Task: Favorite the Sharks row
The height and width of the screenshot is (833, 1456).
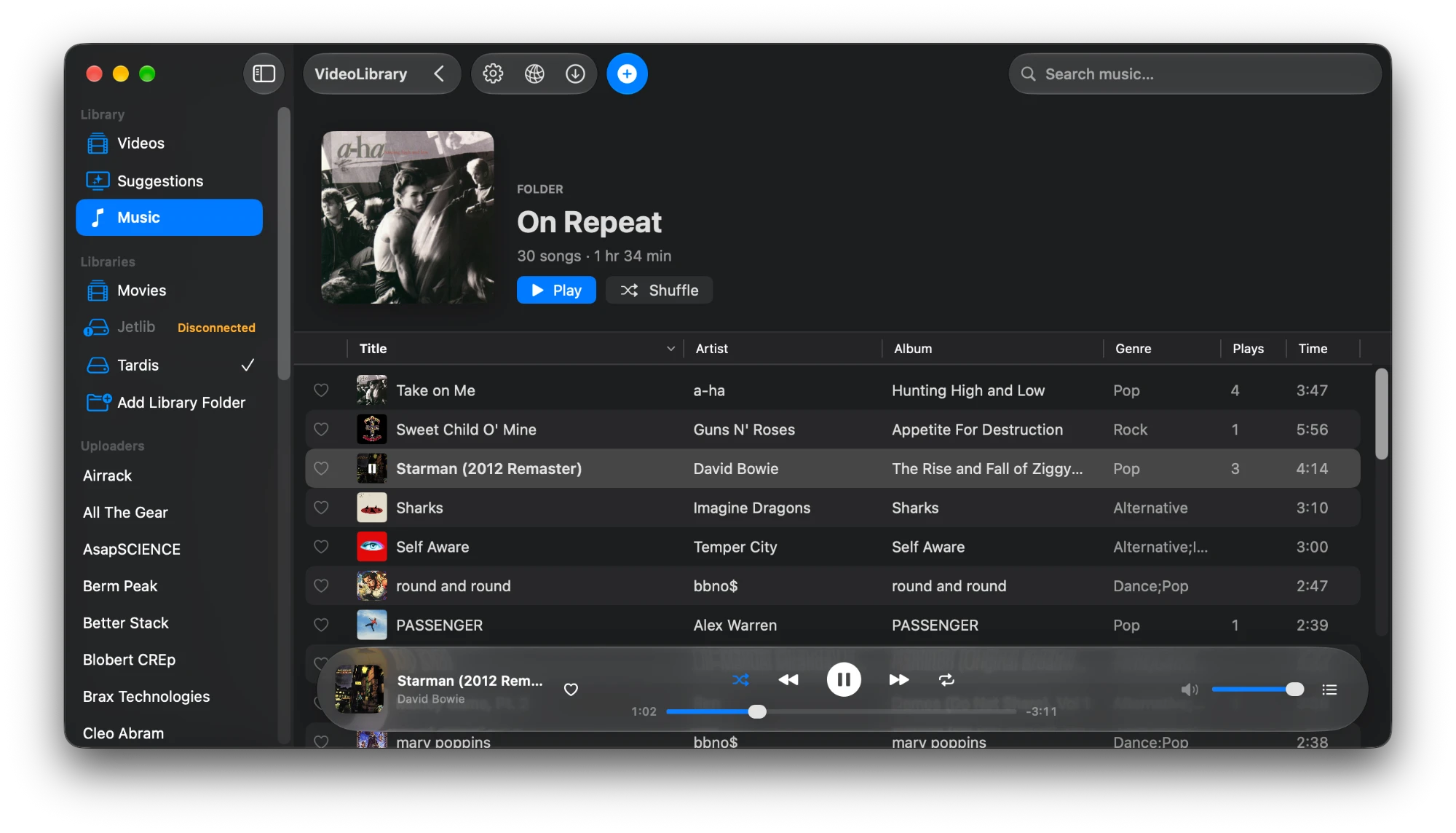Action: [321, 508]
